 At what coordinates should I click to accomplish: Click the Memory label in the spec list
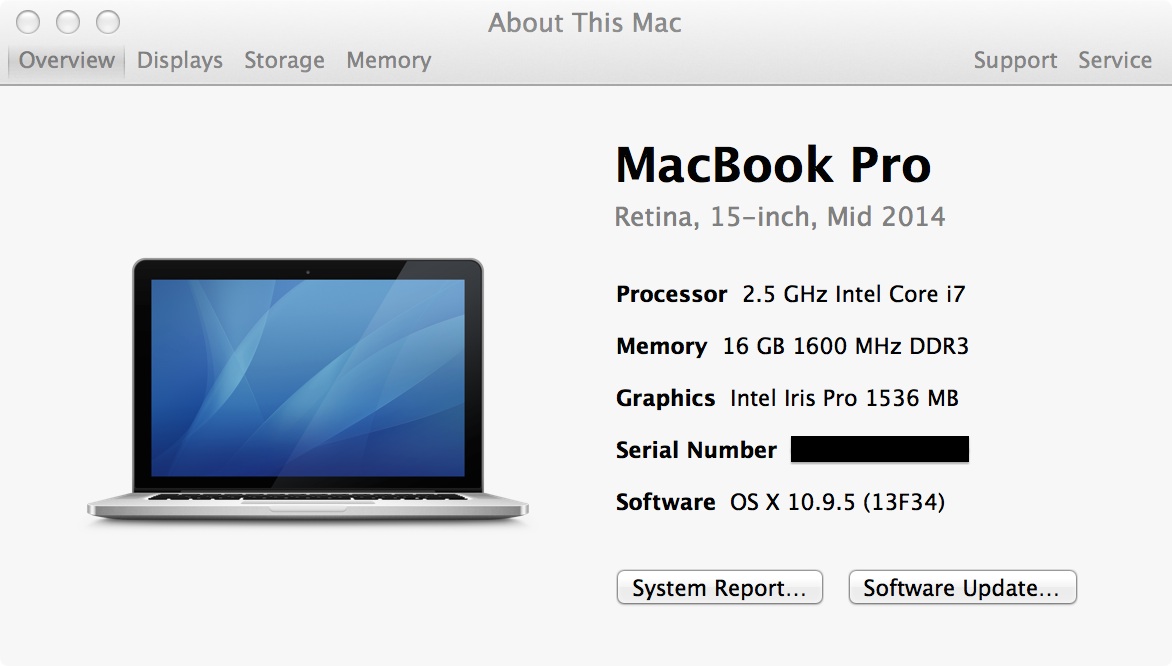pos(661,346)
